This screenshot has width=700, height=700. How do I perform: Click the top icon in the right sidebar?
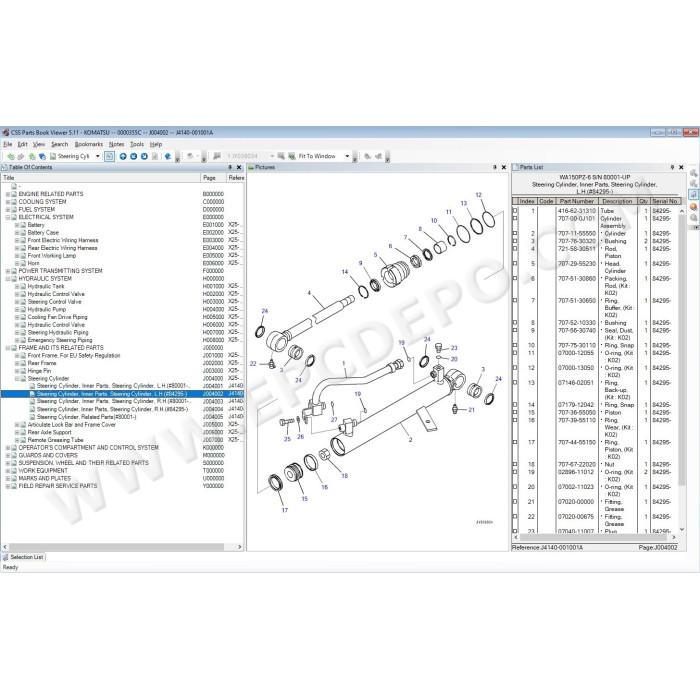point(693,173)
